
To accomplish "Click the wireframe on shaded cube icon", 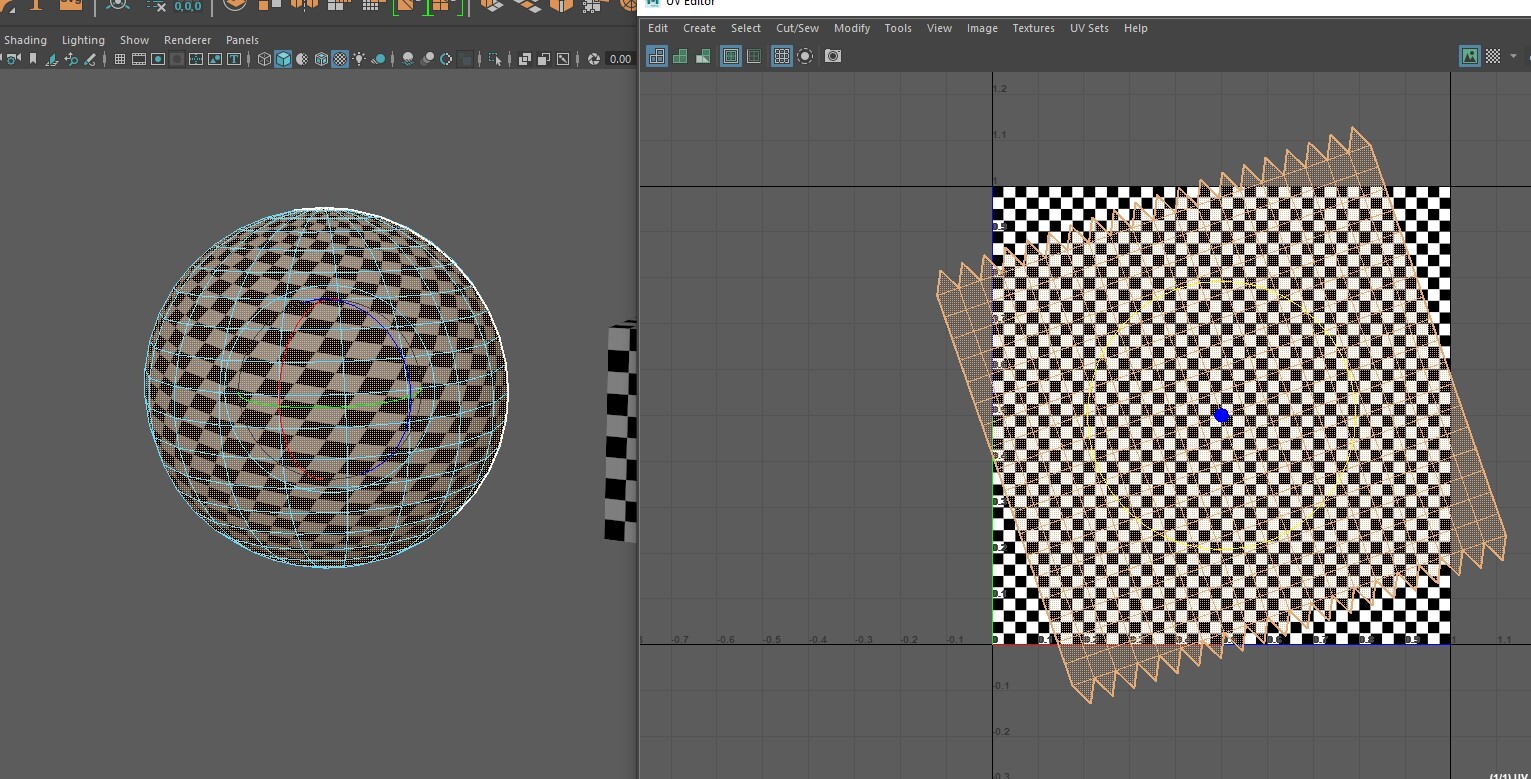I will [321, 59].
